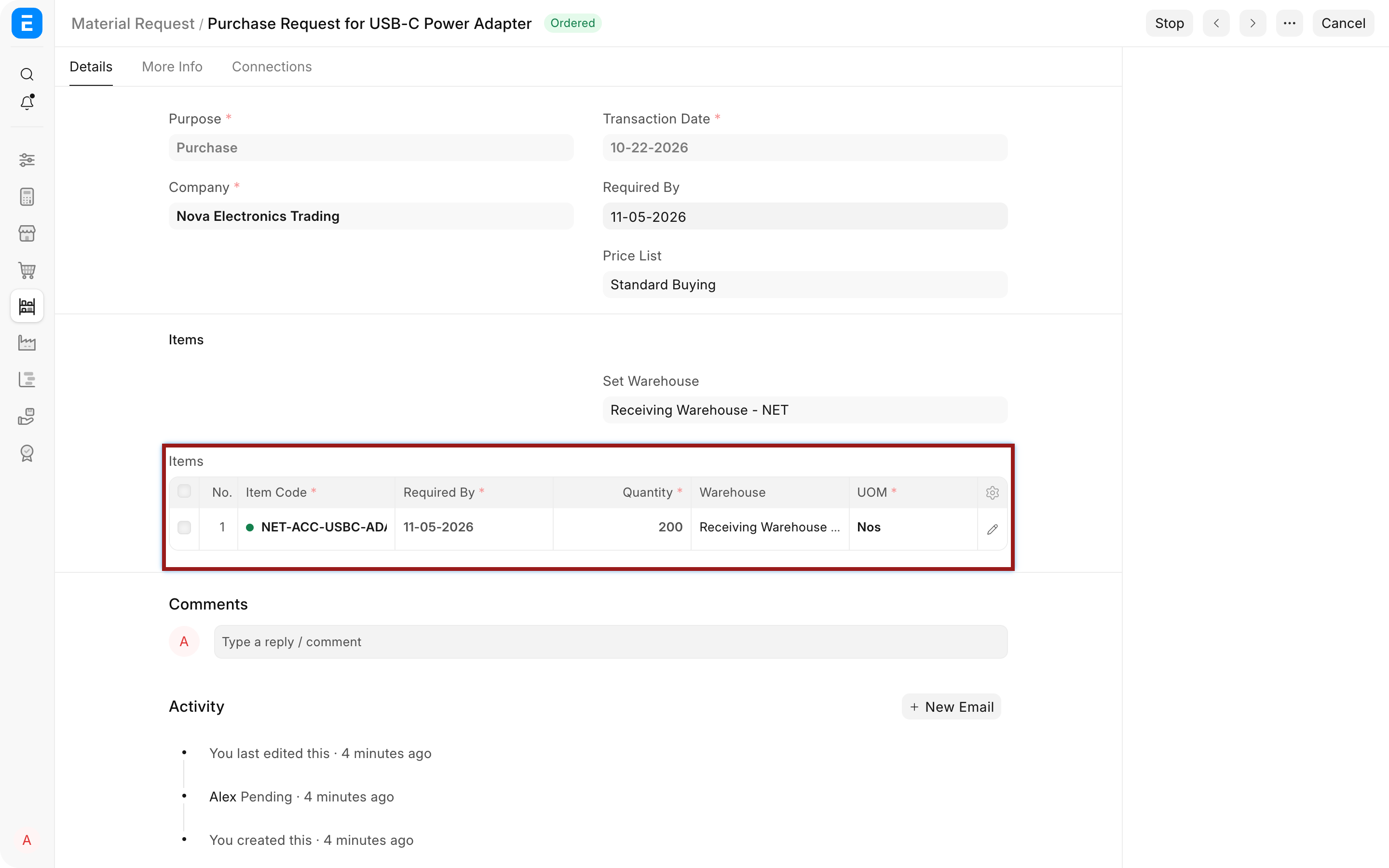The image size is (1389, 868).
Task: Click the New Email button
Action: tap(952, 706)
